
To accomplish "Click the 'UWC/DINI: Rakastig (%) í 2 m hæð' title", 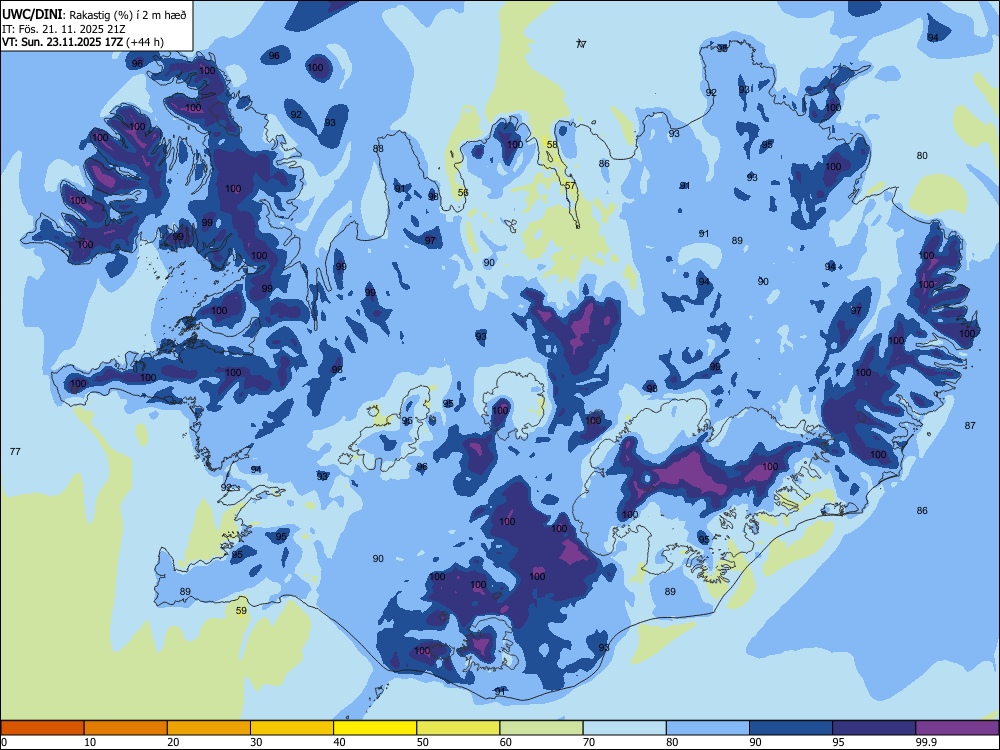I will [94, 15].
